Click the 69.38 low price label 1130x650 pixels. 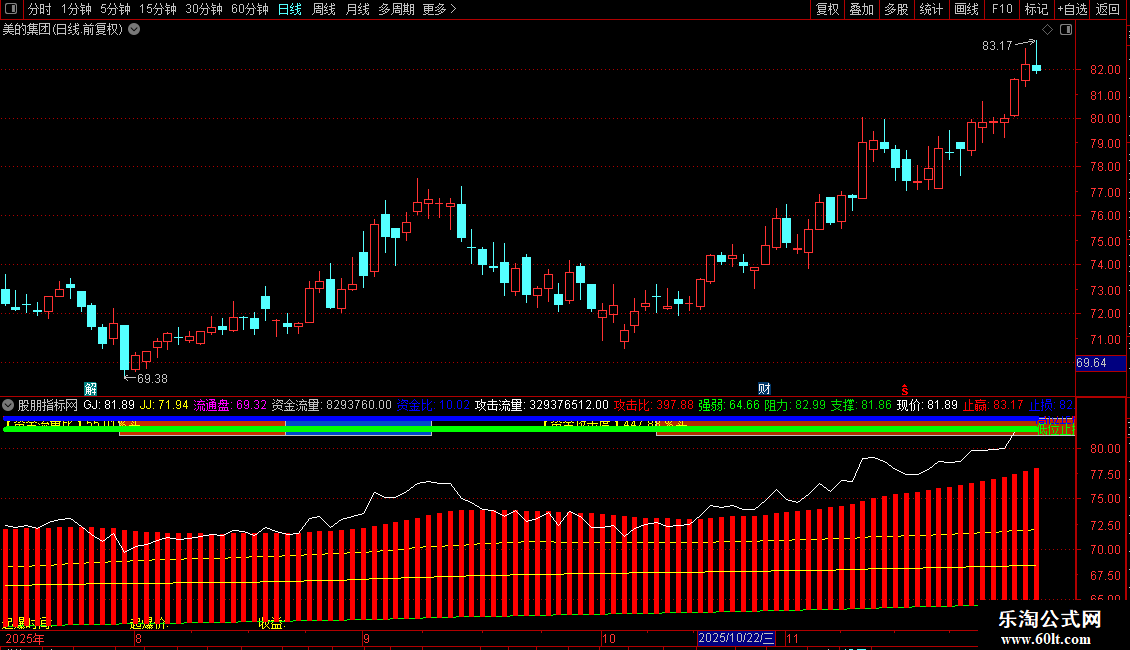tap(152, 379)
